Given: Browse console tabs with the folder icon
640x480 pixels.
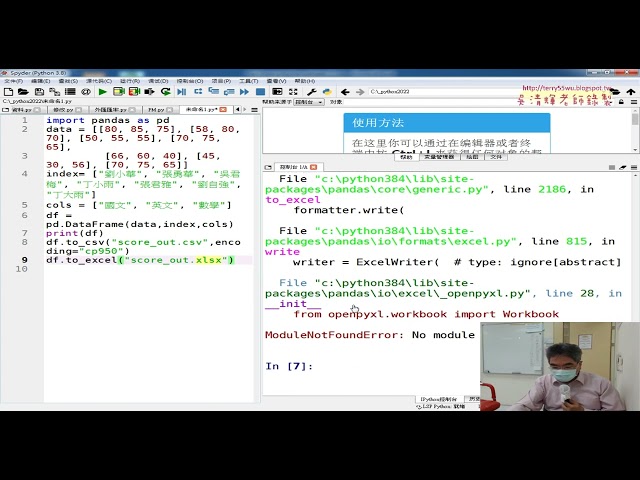Looking at the screenshot, I should [x=268, y=167].
